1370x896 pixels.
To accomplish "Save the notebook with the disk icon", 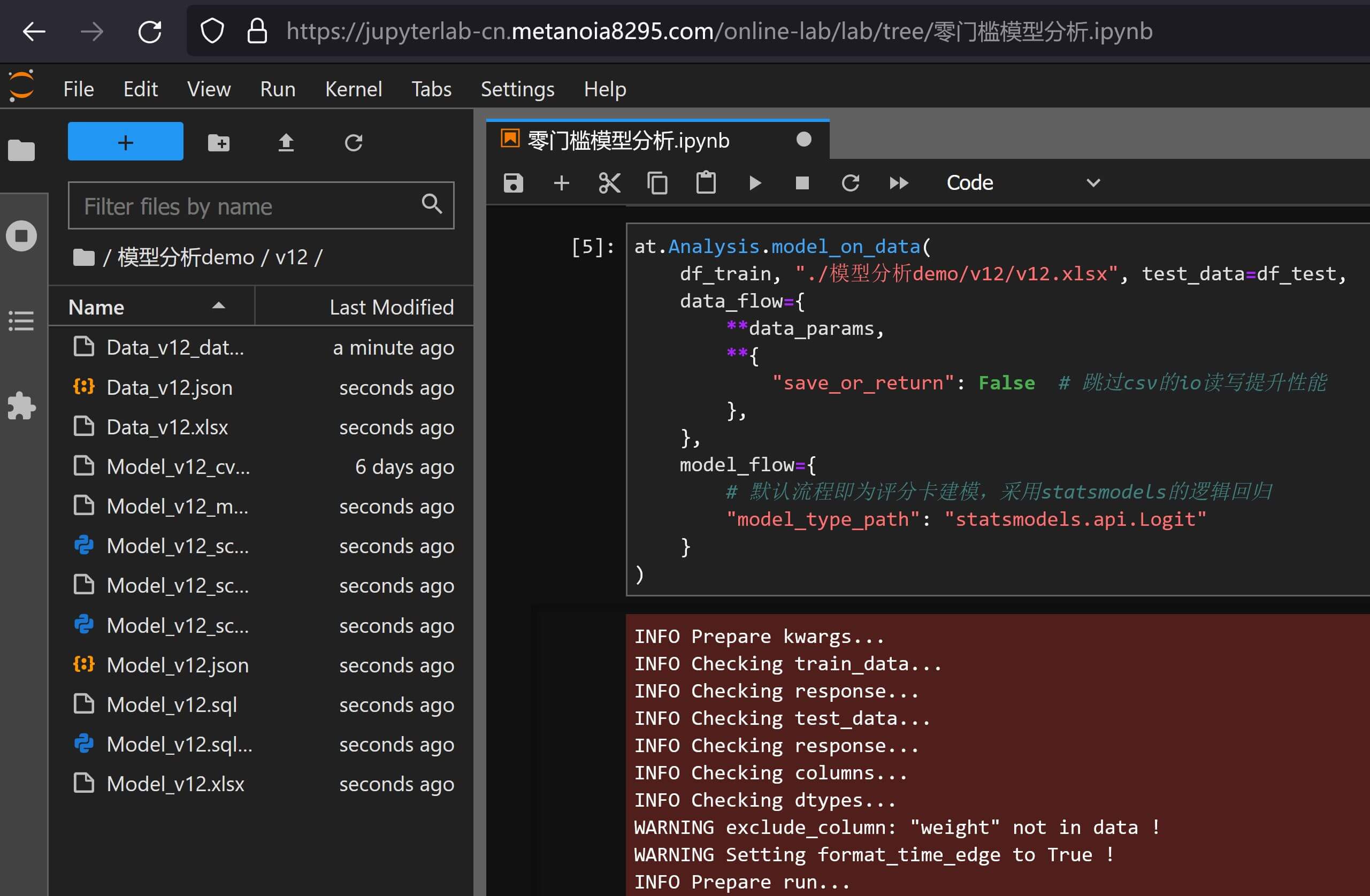I will [513, 183].
